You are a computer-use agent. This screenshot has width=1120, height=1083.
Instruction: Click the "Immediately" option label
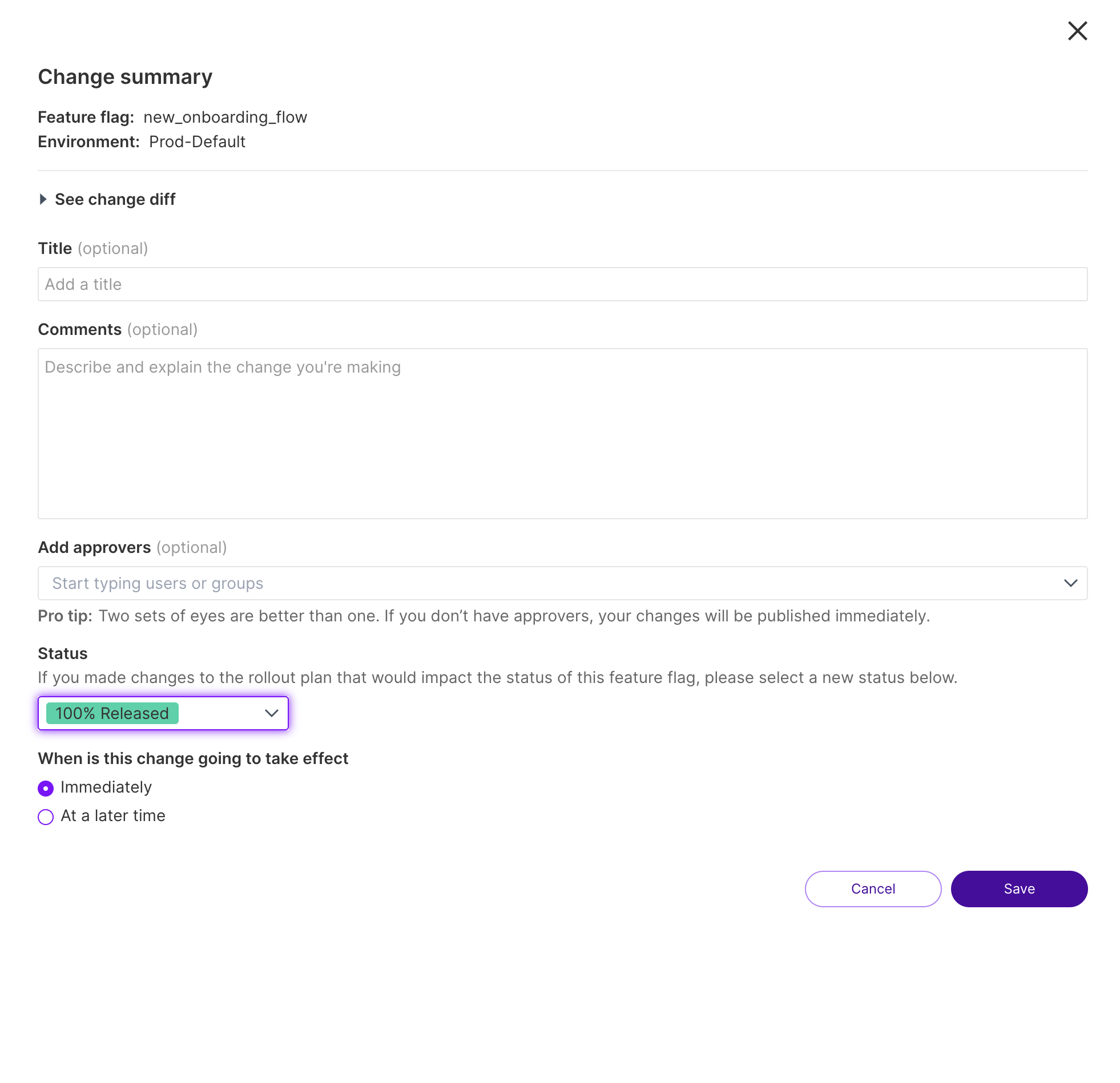(x=106, y=787)
